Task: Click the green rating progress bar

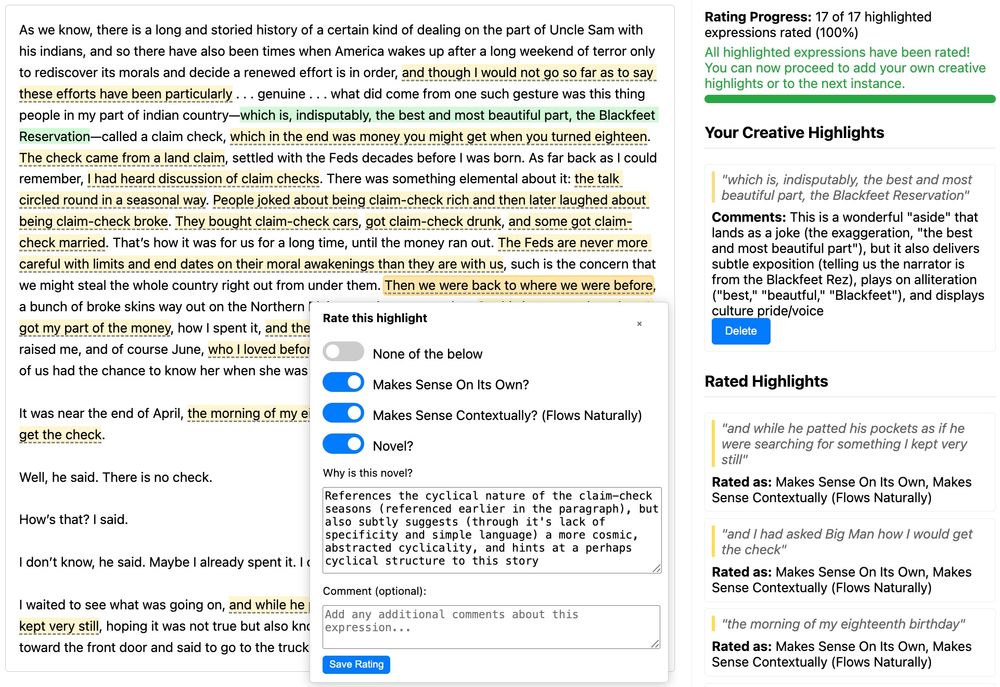Action: [849, 99]
